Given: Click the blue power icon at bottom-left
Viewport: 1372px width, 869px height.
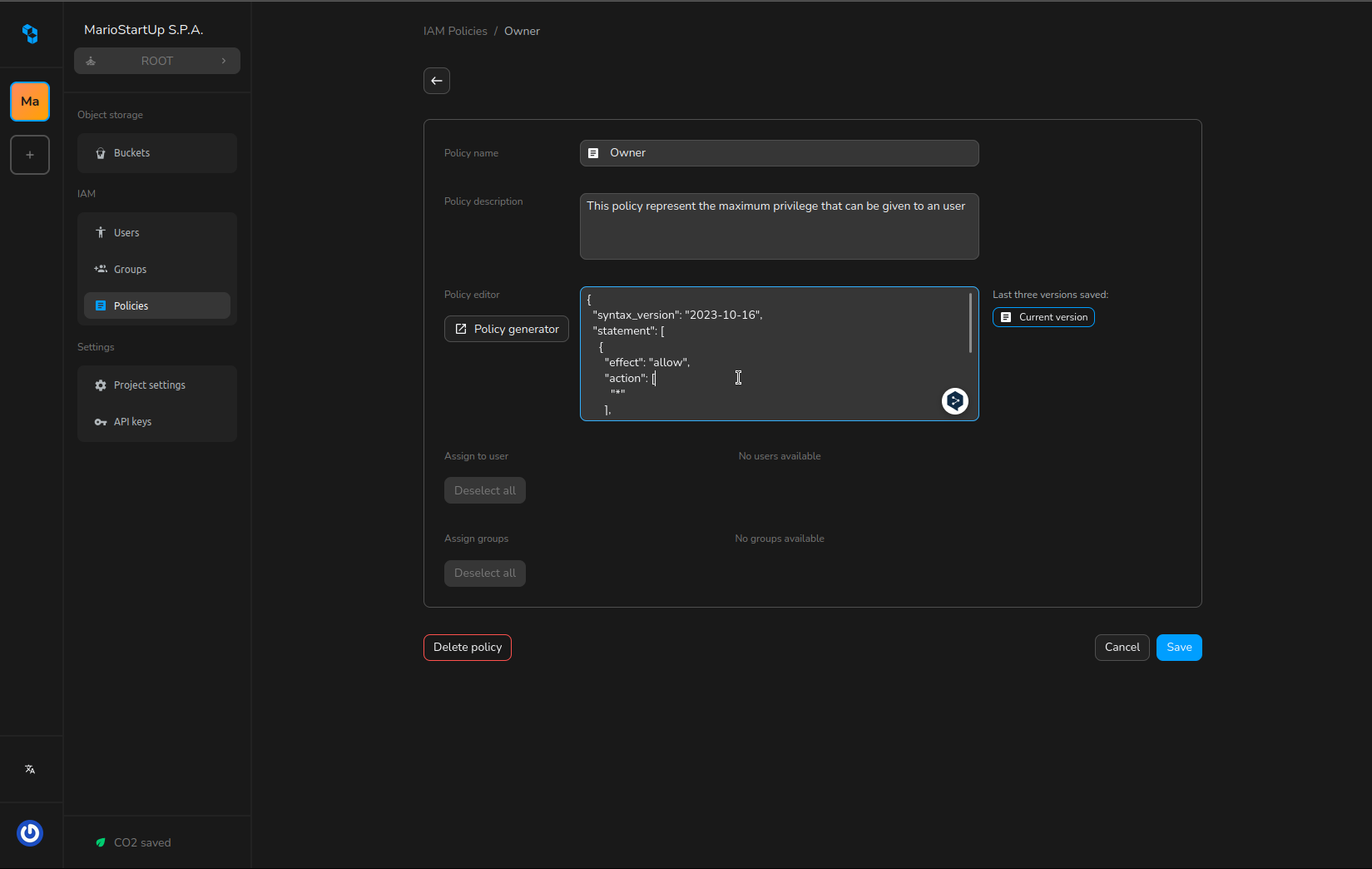Looking at the screenshot, I should click(x=30, y=832).
